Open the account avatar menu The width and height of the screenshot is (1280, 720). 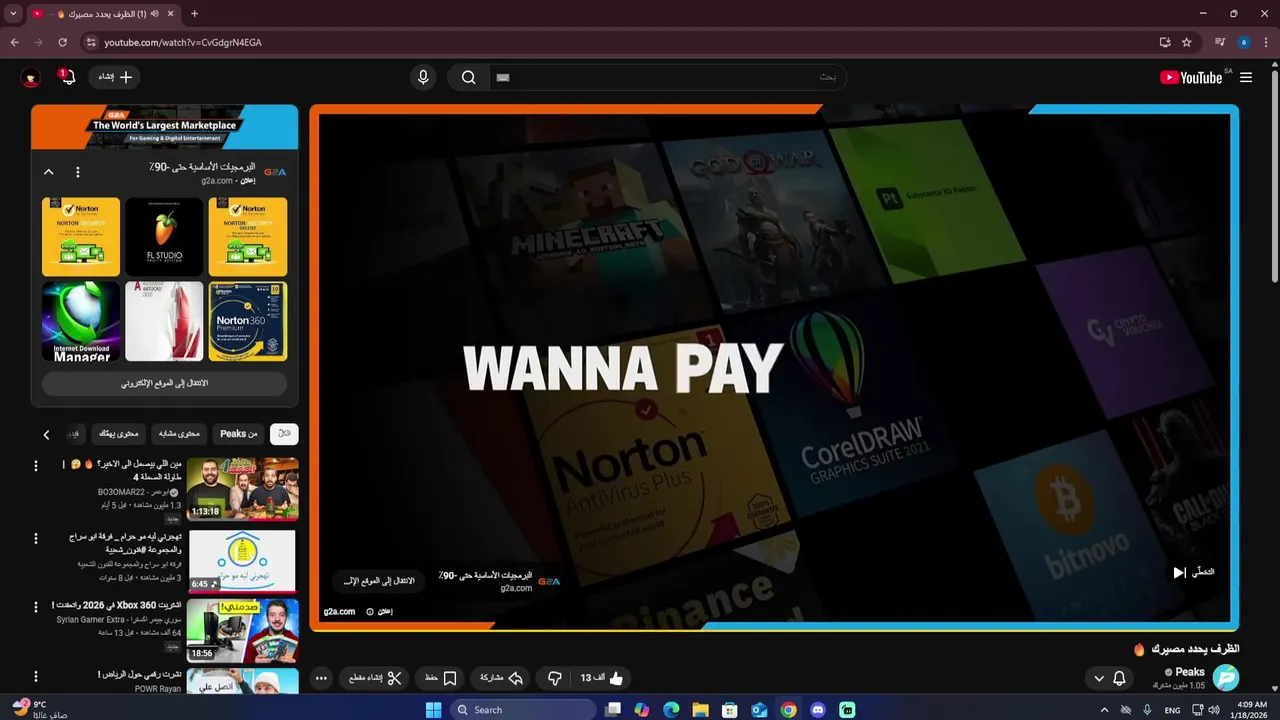coord(31,77)
